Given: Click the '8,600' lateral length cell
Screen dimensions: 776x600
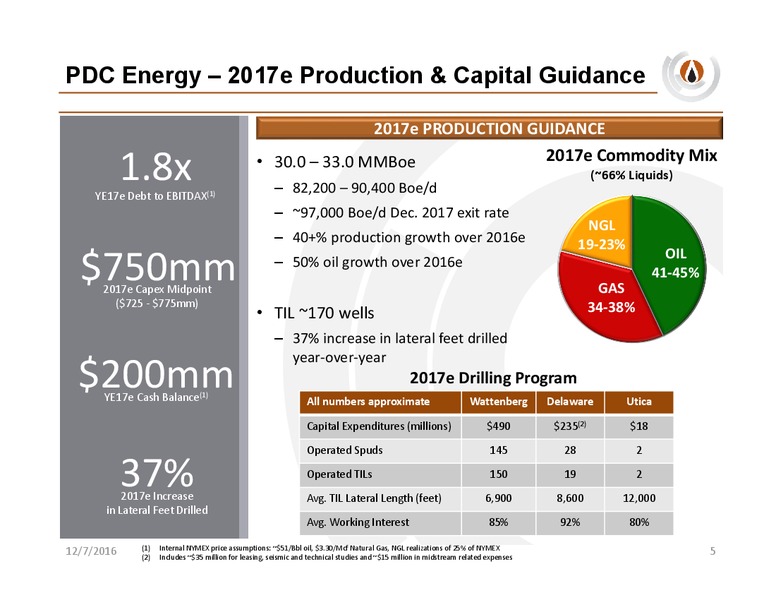Looking at the screenshot, I should coord(570,498).
